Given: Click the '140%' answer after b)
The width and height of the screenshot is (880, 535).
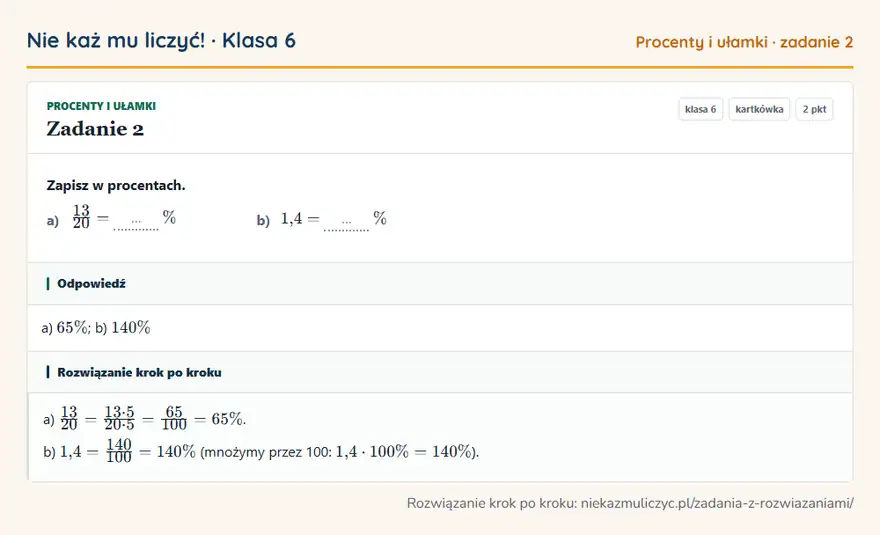Looking at the screenshot, I should pos(131,327).
